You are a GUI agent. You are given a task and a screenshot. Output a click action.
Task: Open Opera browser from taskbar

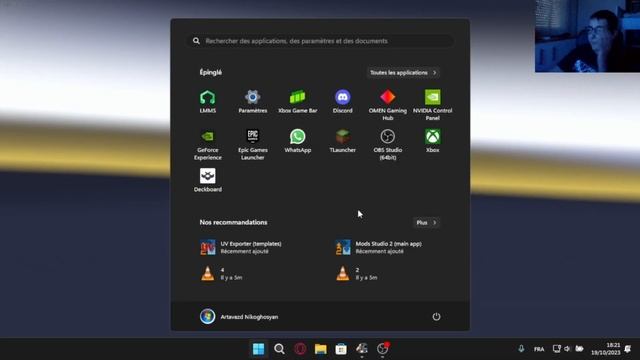(x=300, y=349)
